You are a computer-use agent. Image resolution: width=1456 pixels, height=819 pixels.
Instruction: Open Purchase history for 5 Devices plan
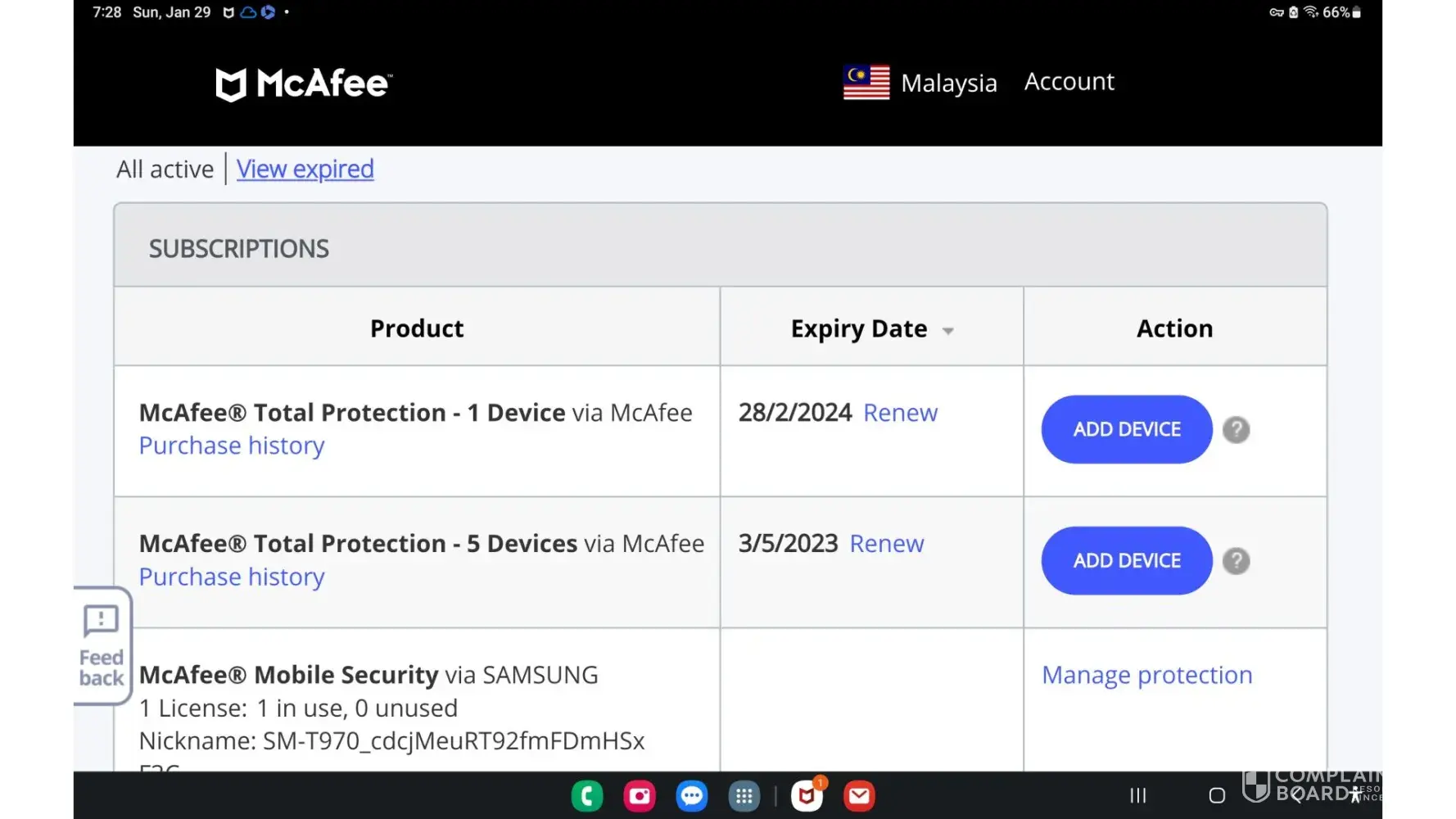point(232,577)
